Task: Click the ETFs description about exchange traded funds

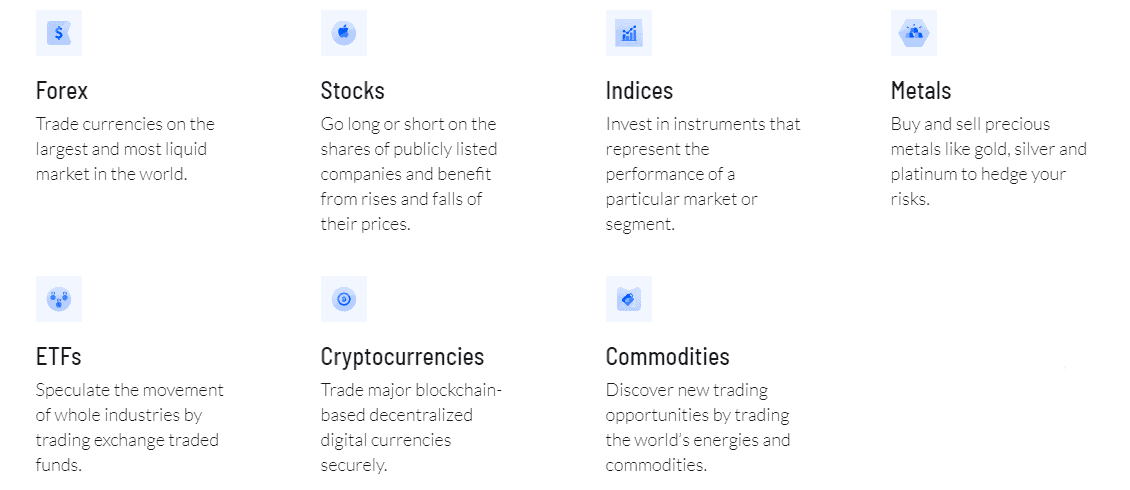Action: (x=130, y=427)
